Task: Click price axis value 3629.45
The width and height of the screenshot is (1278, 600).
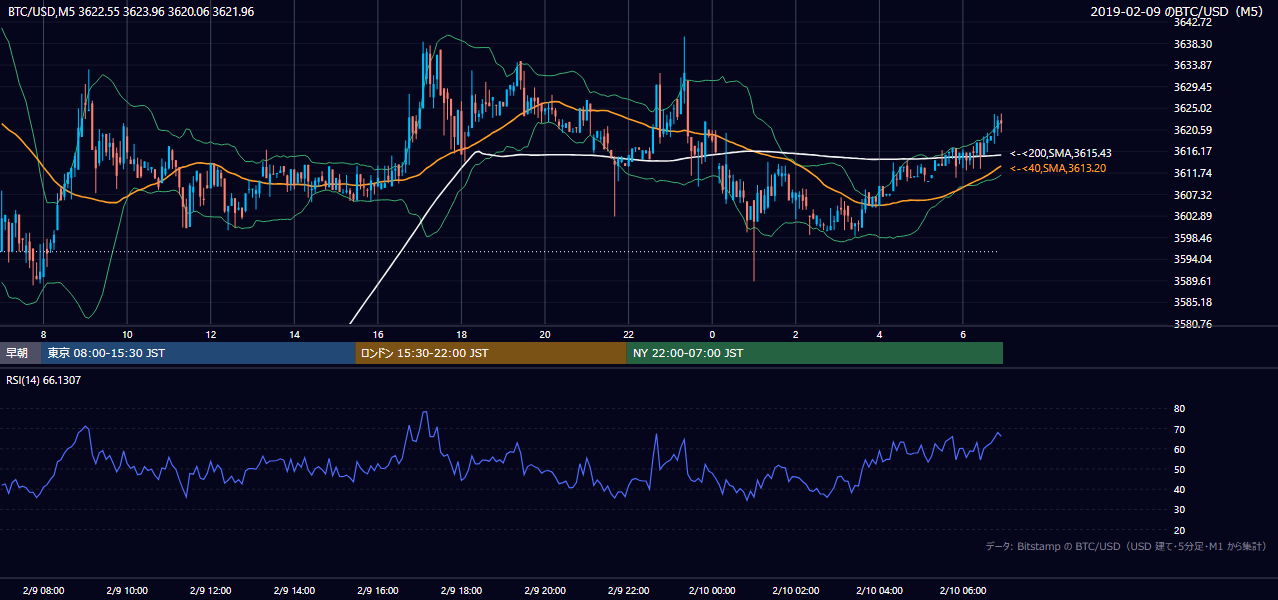Action: click(1193, 87)
